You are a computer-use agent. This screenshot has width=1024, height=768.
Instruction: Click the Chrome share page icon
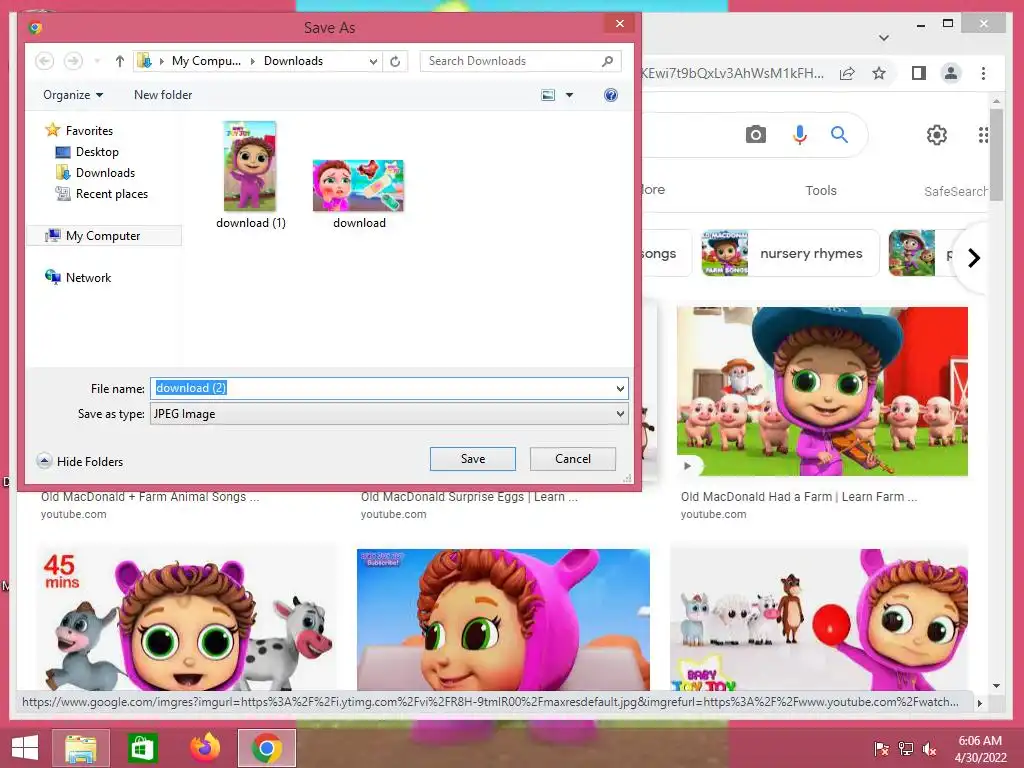(x=847, y=73)
